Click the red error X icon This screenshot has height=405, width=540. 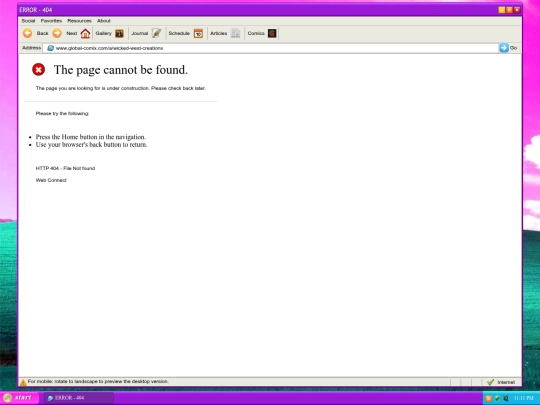(39, 70)
